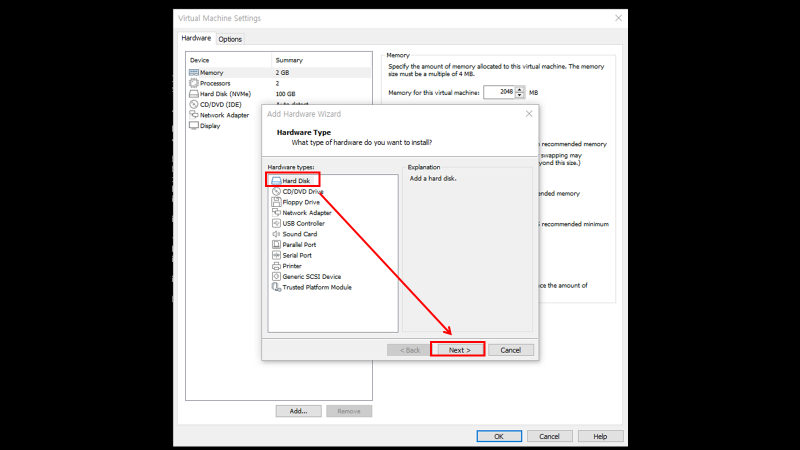The image size is (800, 450).
Task: Click the Add... button below device list
Action: pos(298,411)
